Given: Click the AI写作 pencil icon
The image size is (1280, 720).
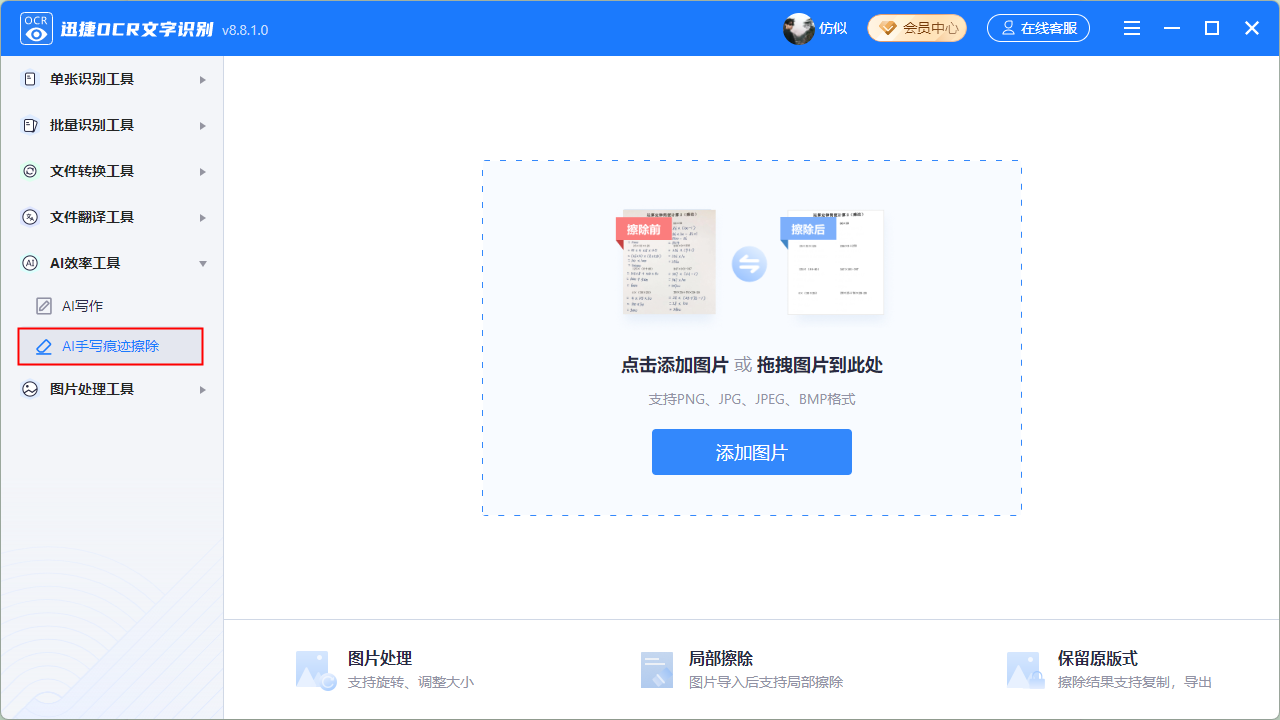Looking at the screenshot, I should click(x=44, y=306).
